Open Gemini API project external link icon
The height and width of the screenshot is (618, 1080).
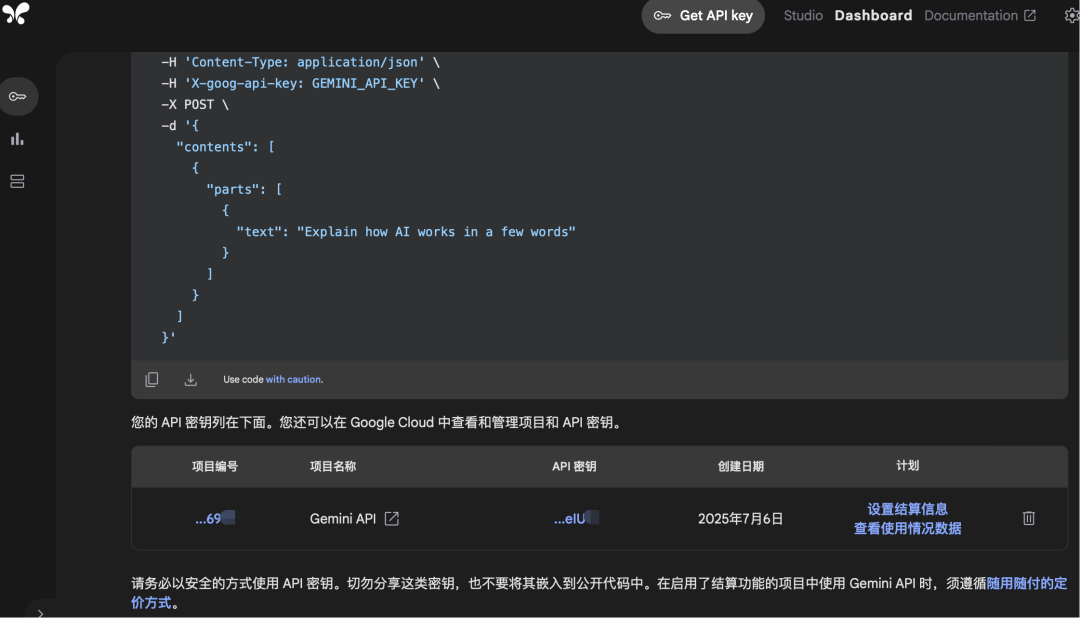[391, 519]
